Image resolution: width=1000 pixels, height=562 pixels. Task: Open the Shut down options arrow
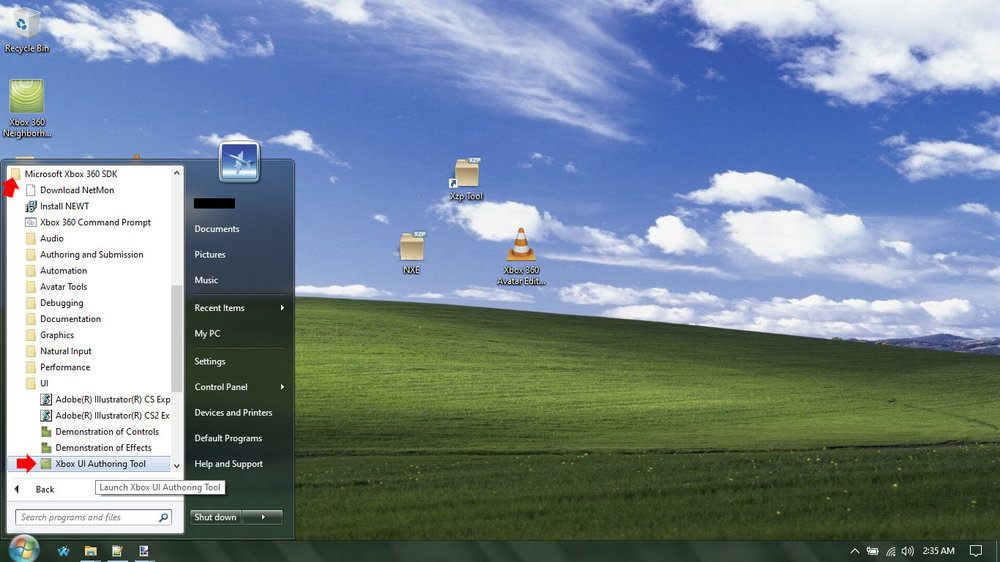pos(263,517)
